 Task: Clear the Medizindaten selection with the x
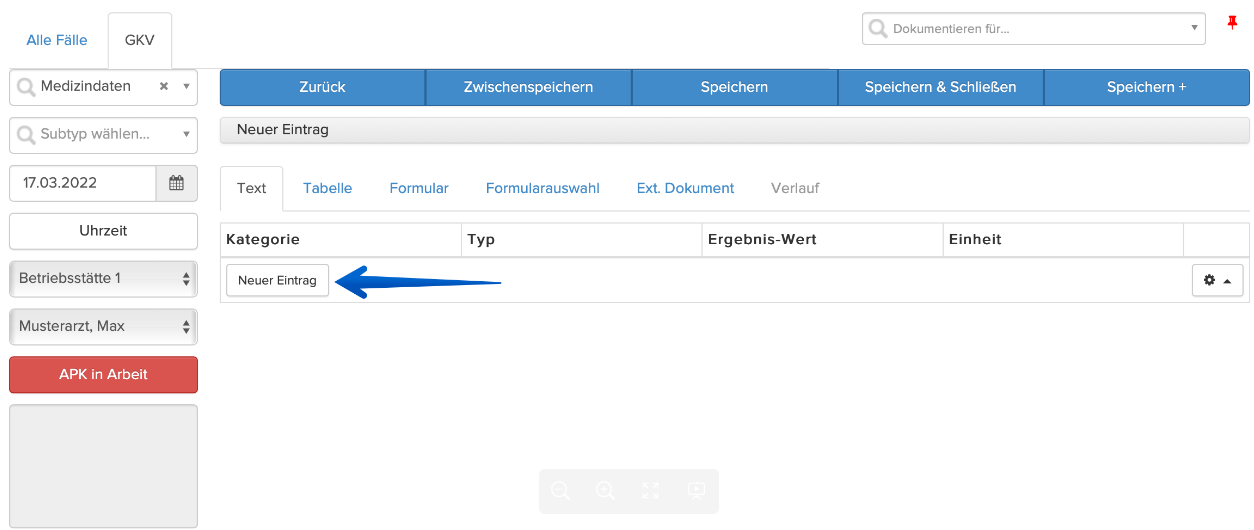point(164,87)
